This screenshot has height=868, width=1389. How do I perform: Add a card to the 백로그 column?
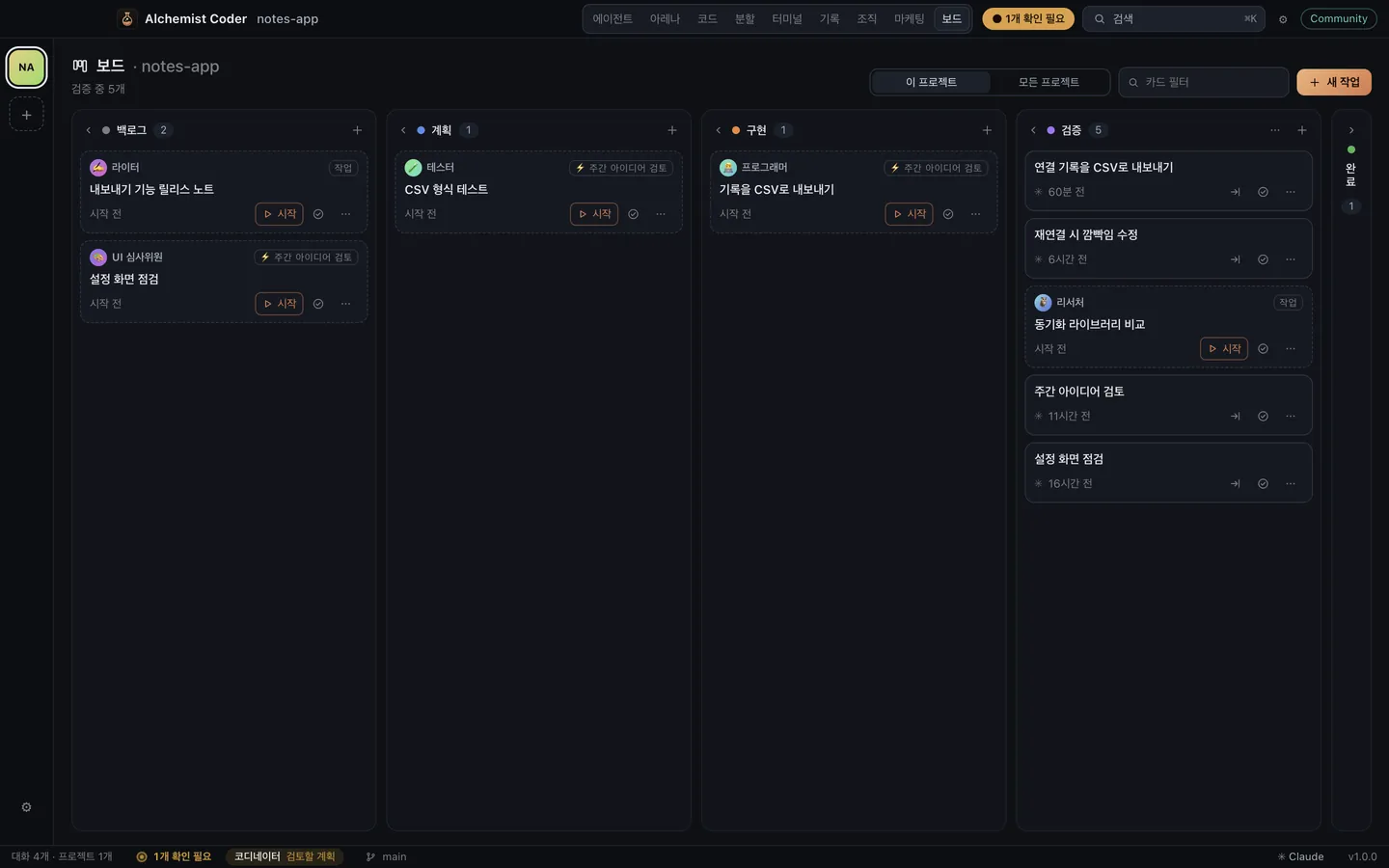(x=357, y=130)
